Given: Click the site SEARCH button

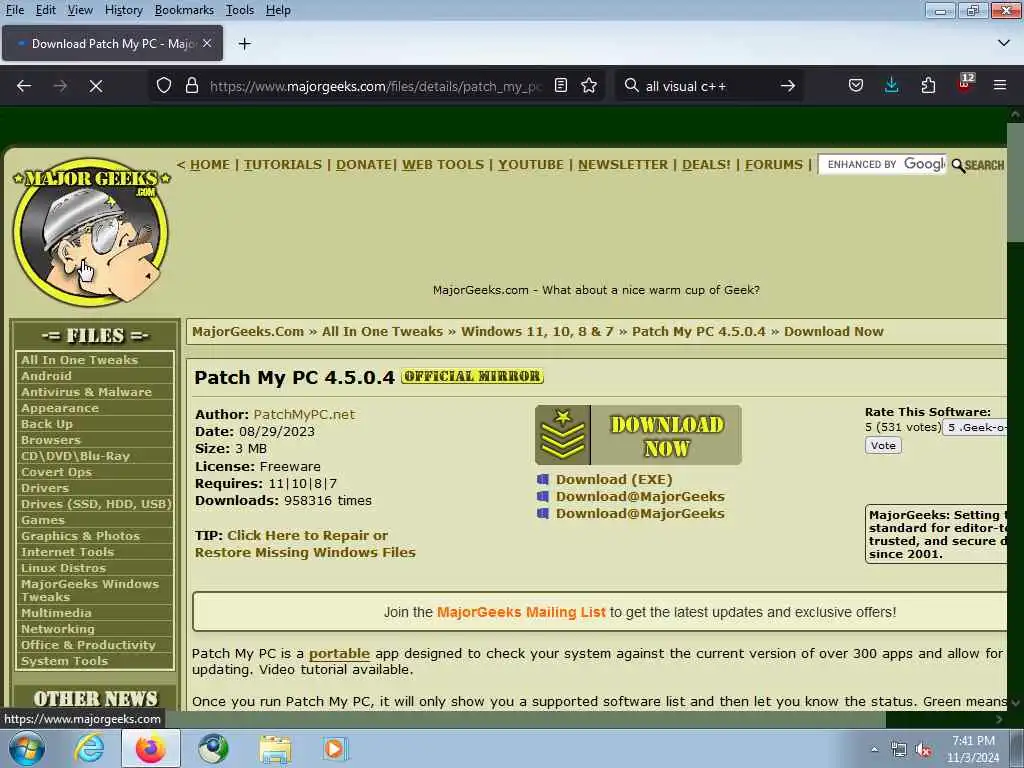Looking at the screenshot, I should tap(978, 165).
